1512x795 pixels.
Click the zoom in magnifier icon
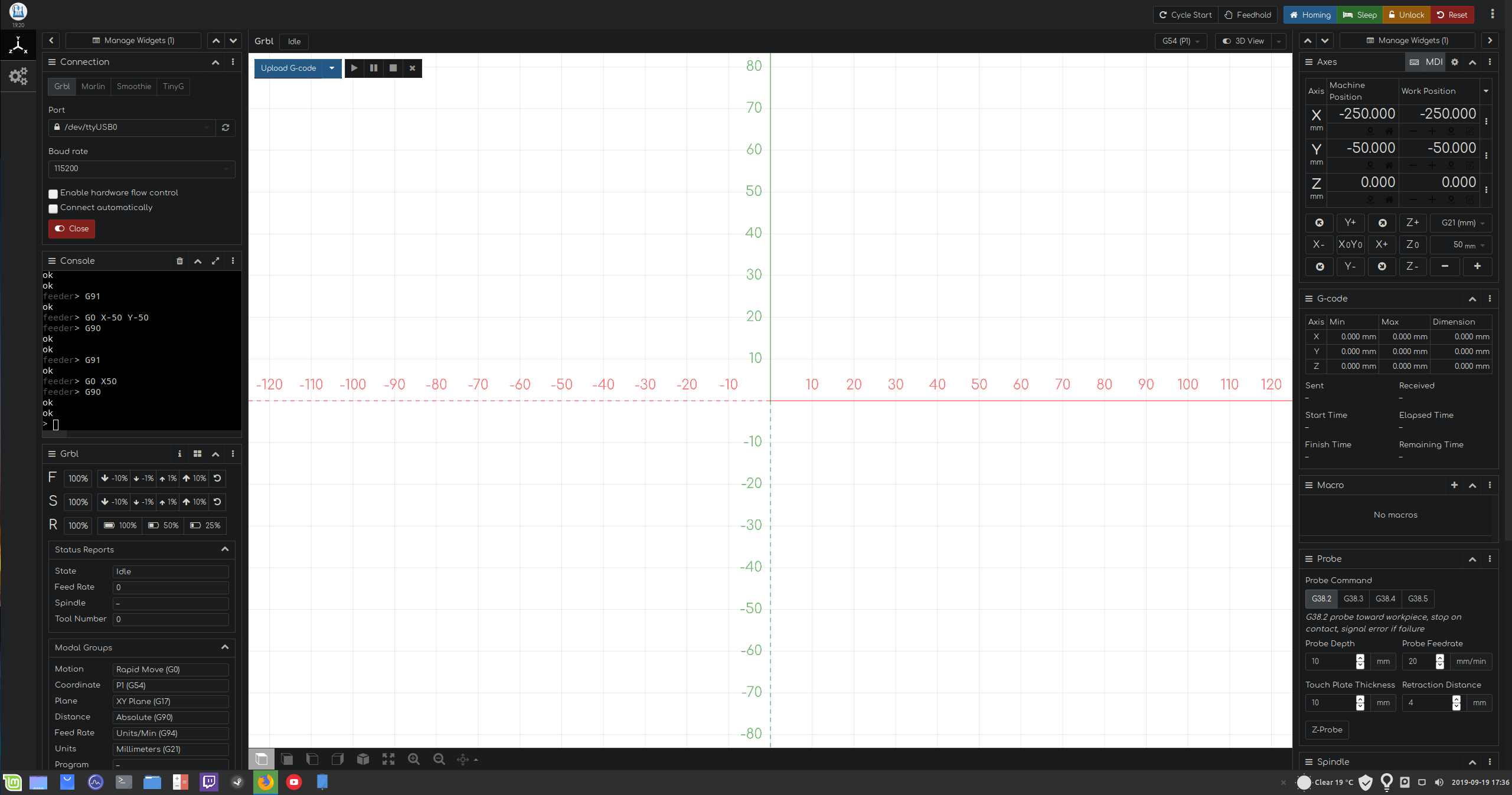pos(414,760)
